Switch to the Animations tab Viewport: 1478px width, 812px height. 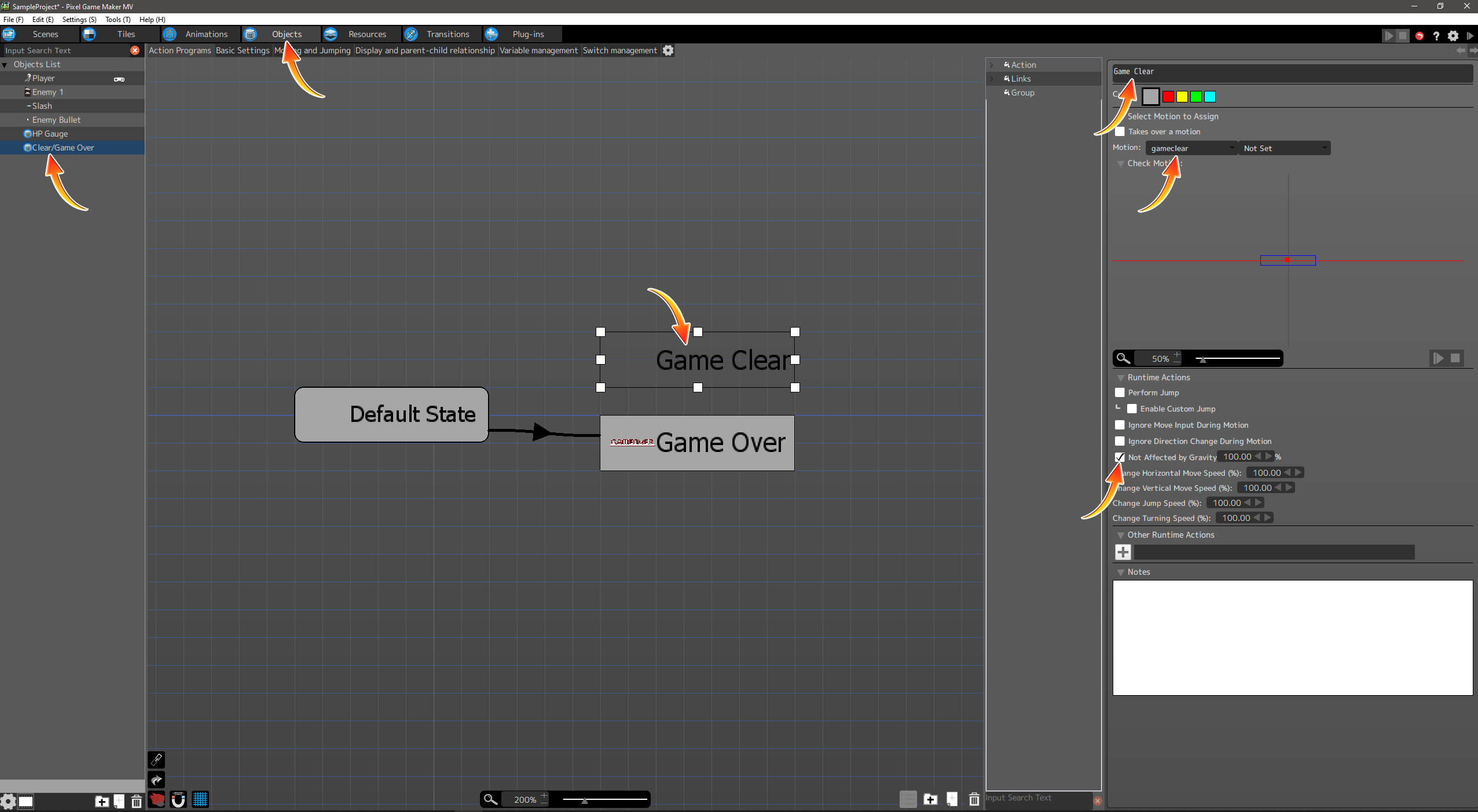click(x=206, y=34)
